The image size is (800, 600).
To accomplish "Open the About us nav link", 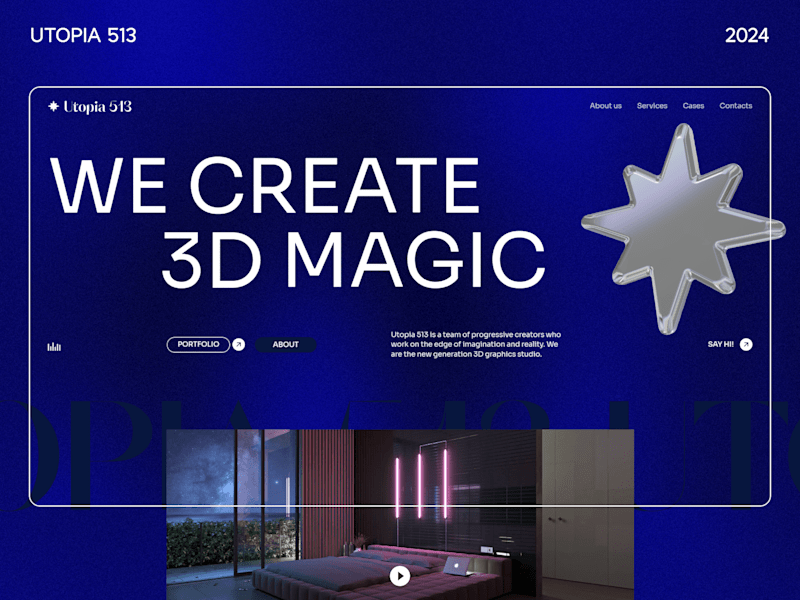I will 606,106.
